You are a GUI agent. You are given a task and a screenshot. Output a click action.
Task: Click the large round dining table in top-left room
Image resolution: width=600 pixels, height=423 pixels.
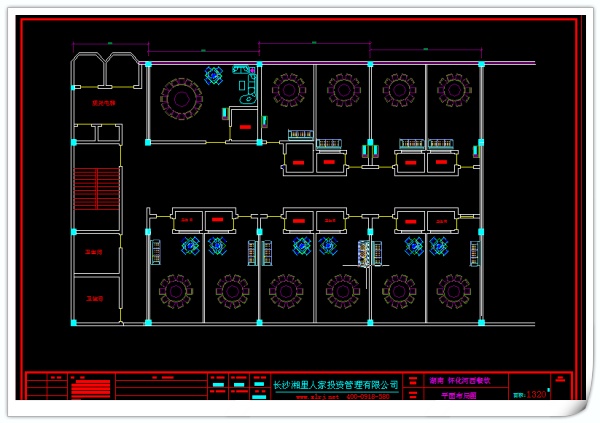(182, 98)
